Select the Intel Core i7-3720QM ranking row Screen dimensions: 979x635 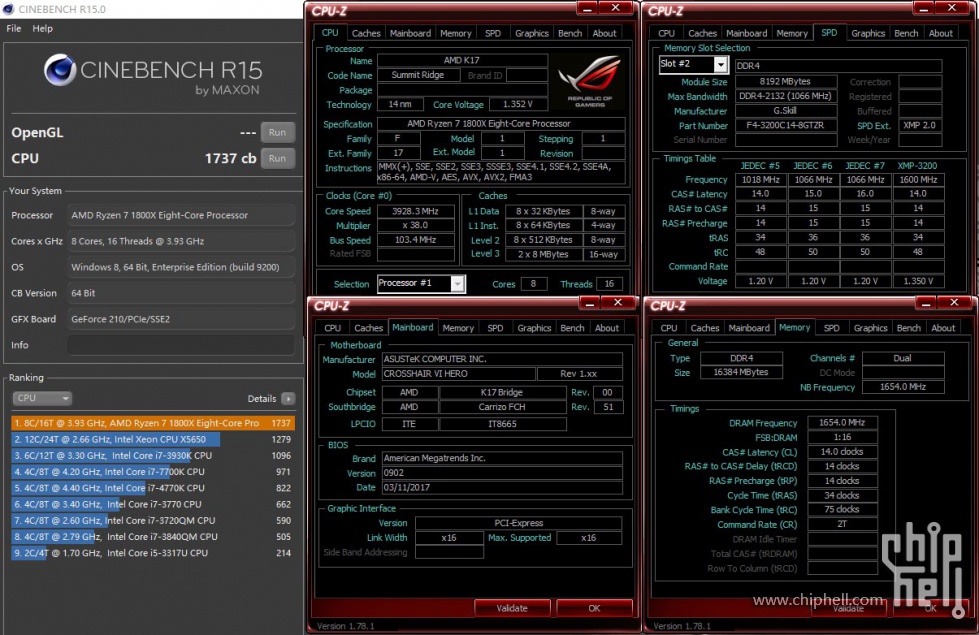click(153, 520)
